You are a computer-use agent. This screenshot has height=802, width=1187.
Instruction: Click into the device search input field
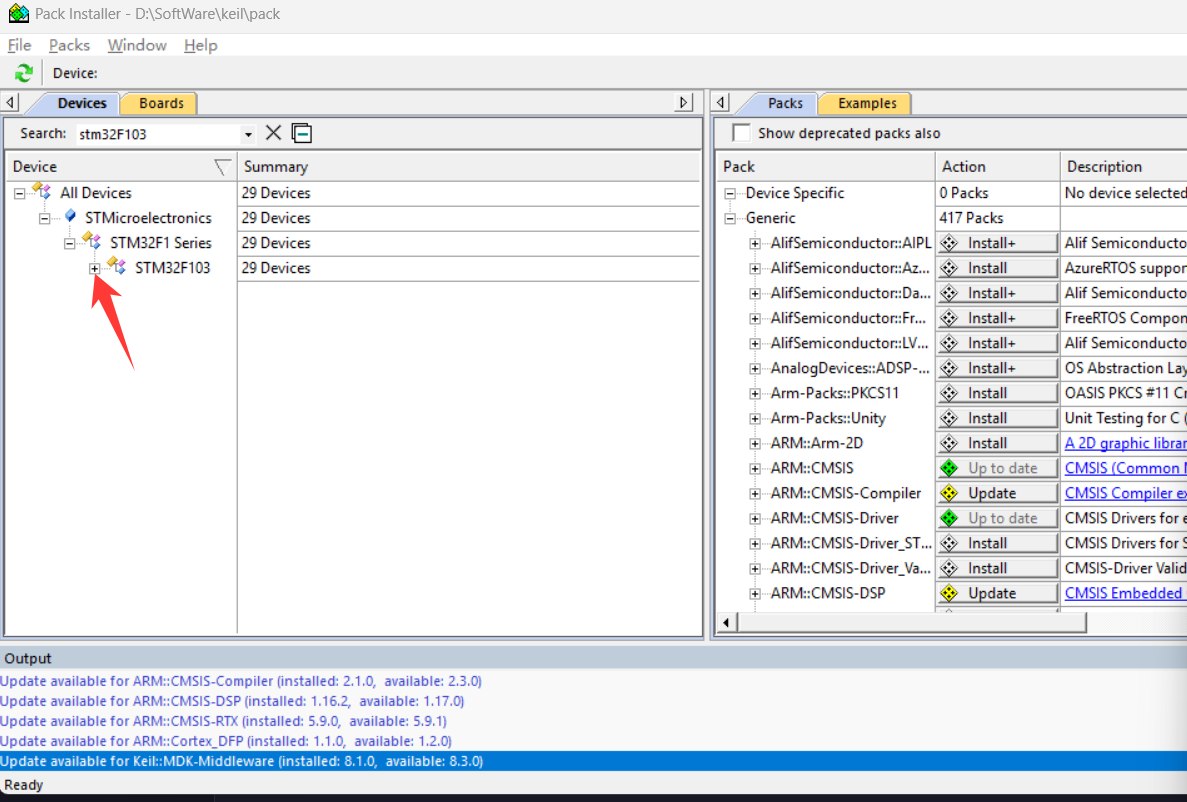coord(158,134)
